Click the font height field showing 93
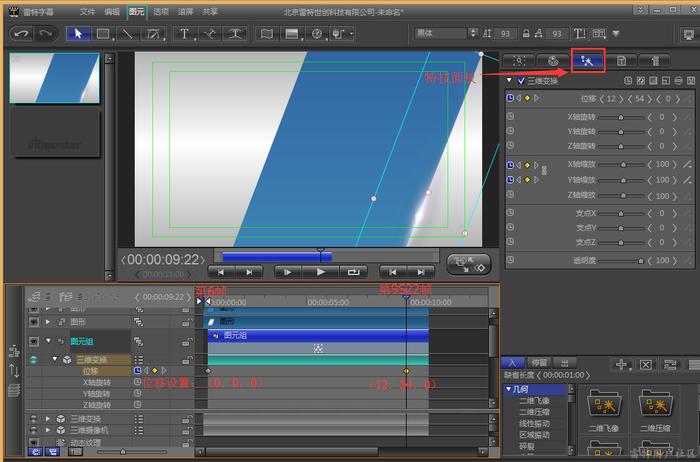The height and width of the screenshot is (462, 700). [x=505, y=33]
